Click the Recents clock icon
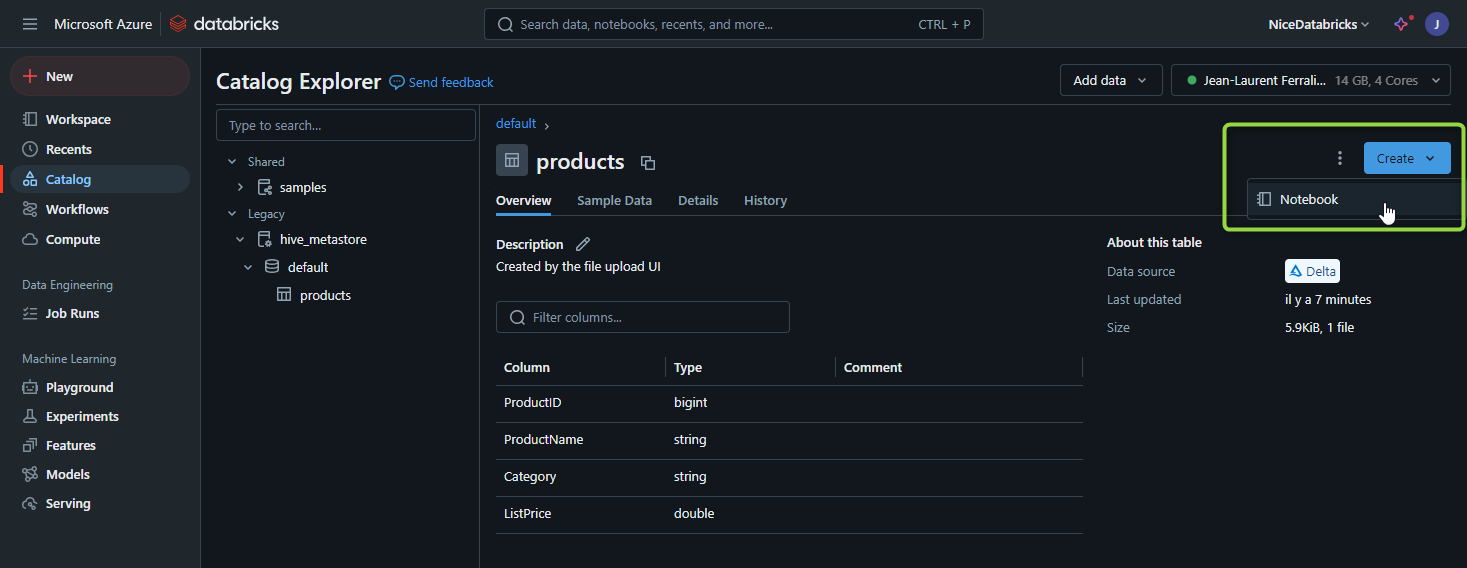The height and width of the screenshot is (568, 1467). click(30, 149)
